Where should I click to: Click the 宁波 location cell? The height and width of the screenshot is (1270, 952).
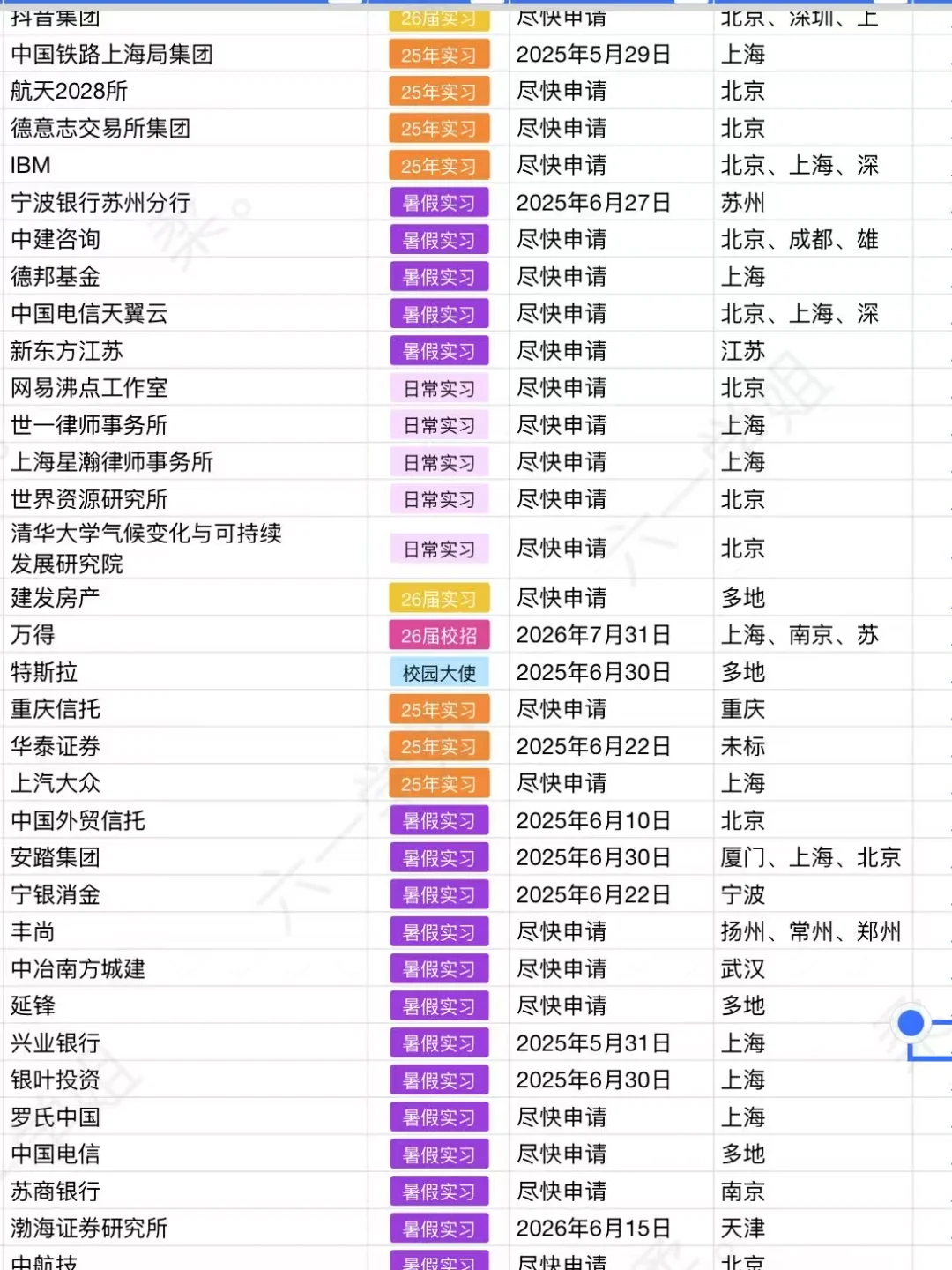pyautogui.click(x=813, y=894)
